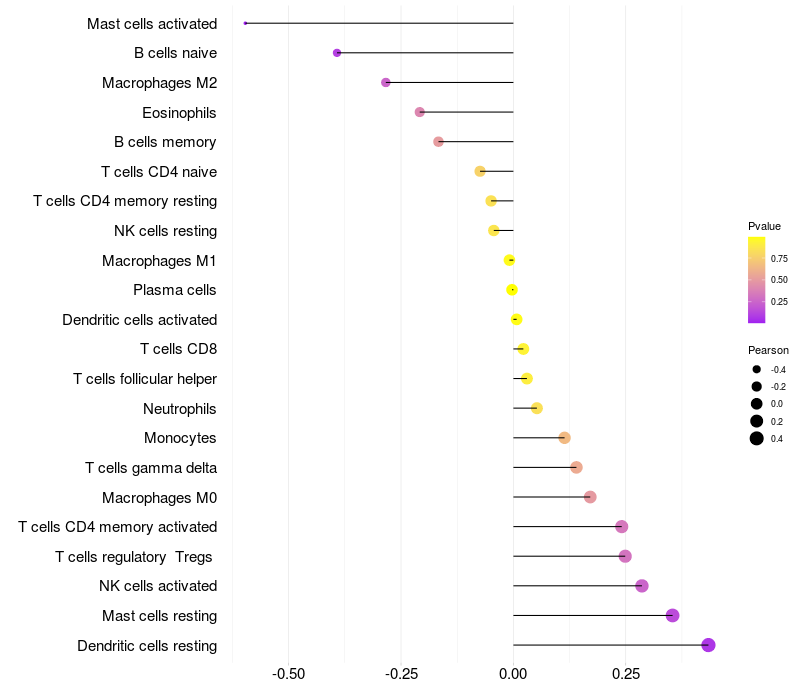Click the T cells CD8 data point

(523, 349)
